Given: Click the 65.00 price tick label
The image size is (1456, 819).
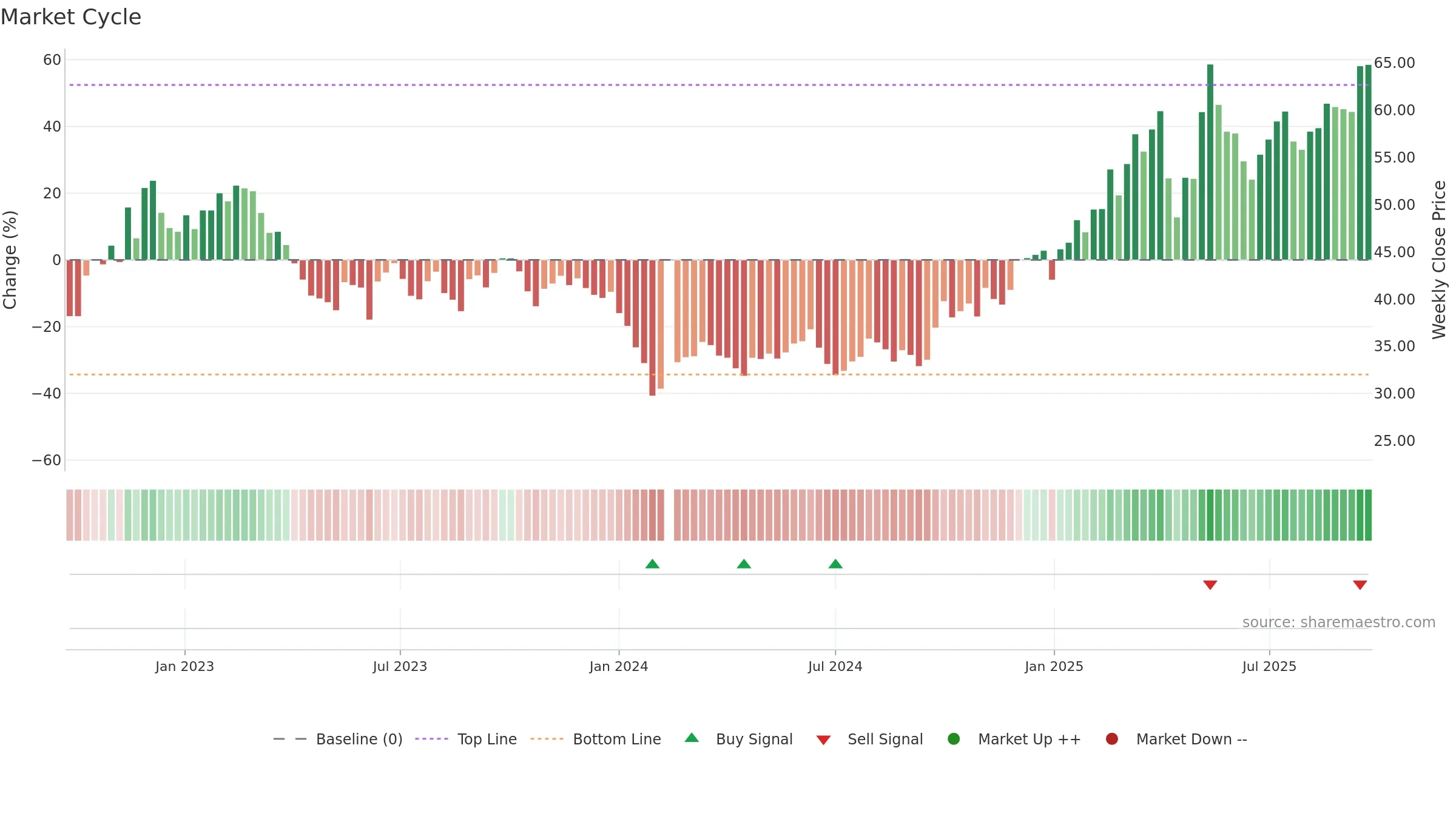Looking at the screenshot, I should click(1394, 62).
